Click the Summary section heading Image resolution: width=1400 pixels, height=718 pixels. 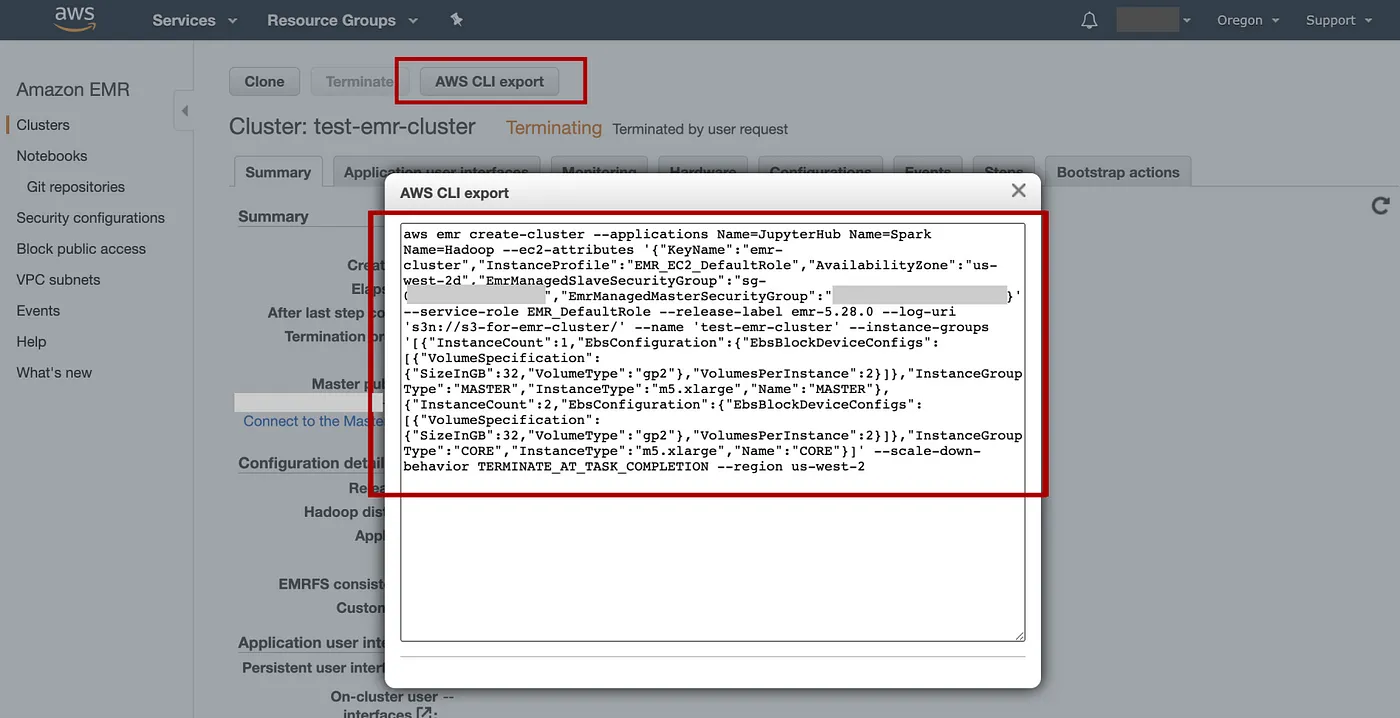273,216
